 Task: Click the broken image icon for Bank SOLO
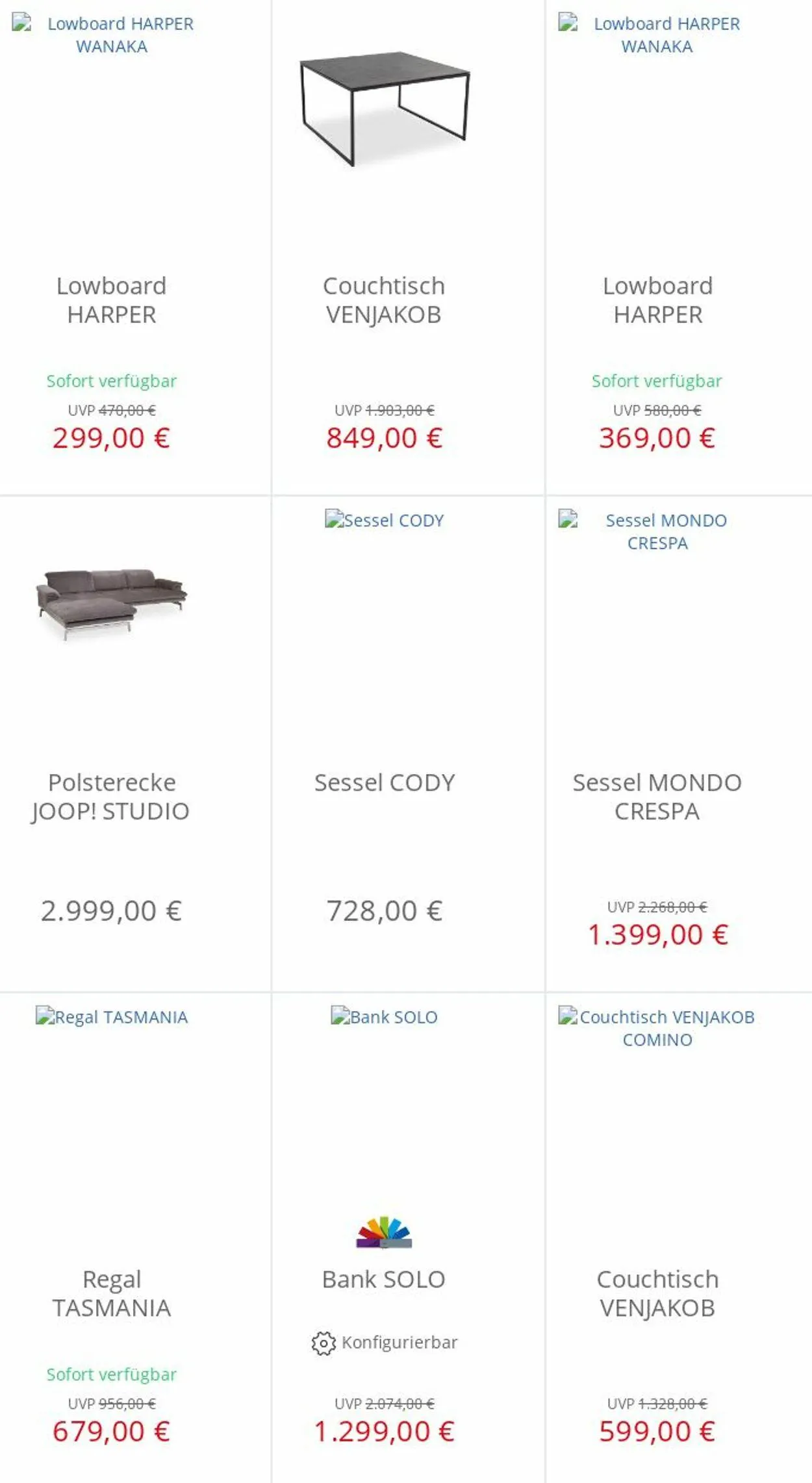(340, 1016)
